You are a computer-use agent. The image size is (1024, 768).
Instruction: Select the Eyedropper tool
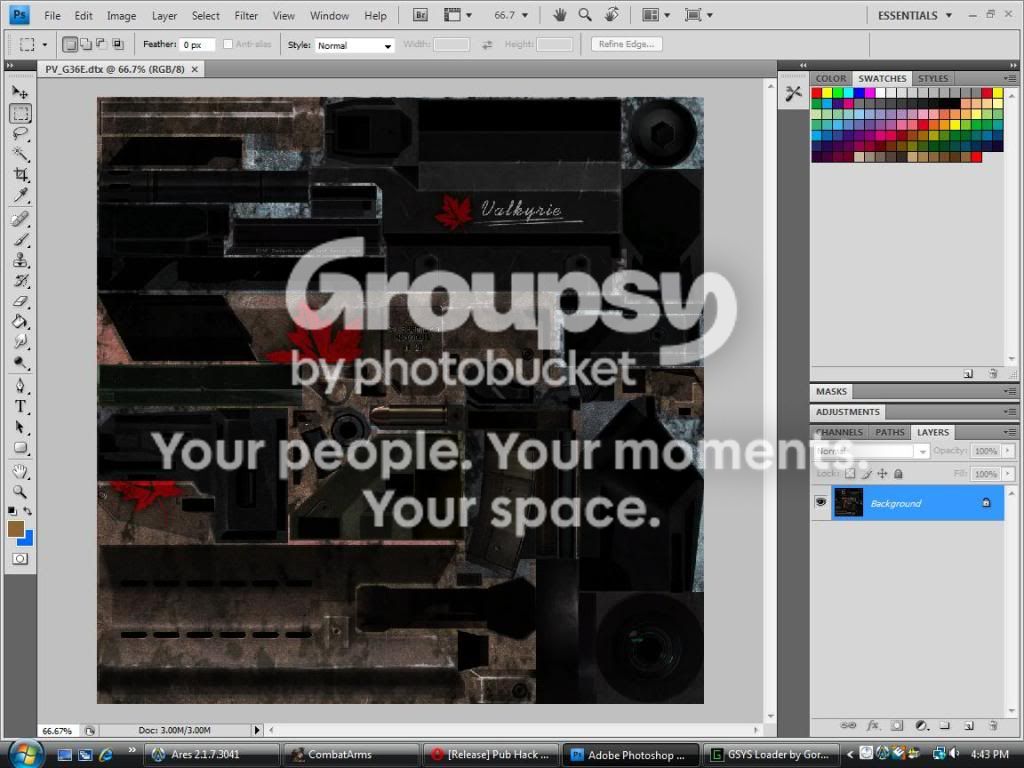[x=20, y=195]
